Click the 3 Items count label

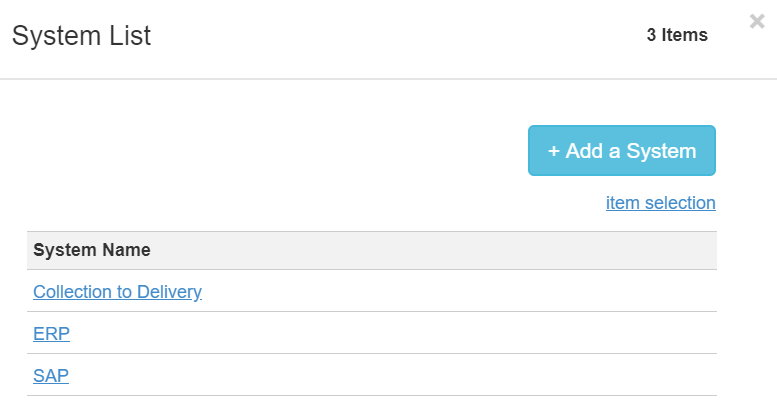(676, 35)
